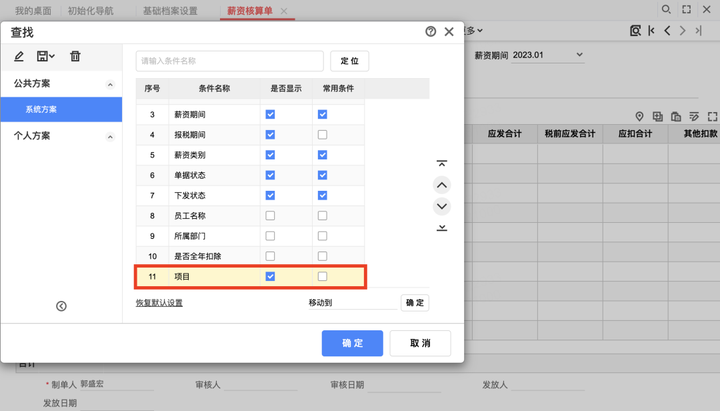
Task: Select the 单据状态 condition row
Action: point(250,175)
